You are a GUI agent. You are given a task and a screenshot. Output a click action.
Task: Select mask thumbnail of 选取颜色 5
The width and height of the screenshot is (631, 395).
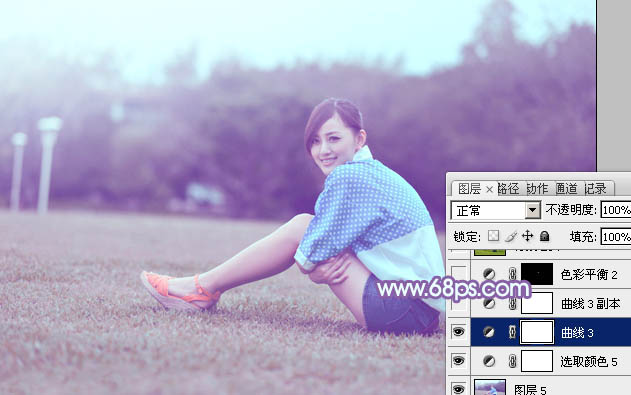point(537,361)
